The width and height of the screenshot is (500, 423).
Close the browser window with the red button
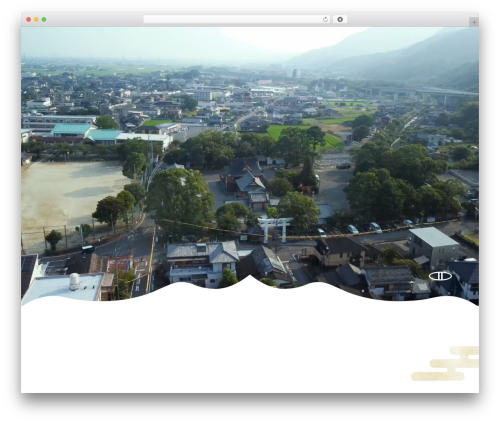(x=29, y=20)
